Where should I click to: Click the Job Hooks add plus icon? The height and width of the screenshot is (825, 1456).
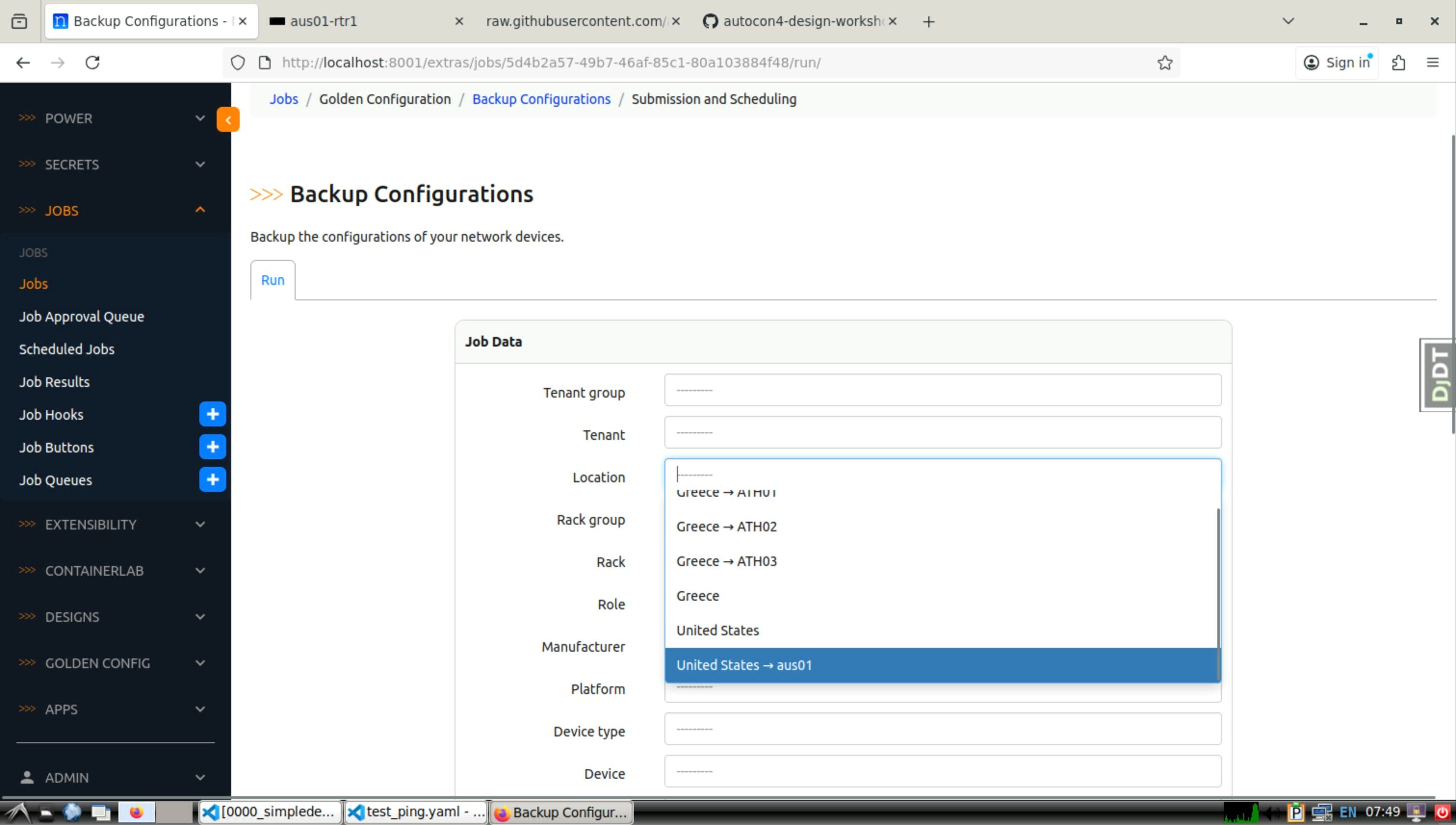pyautogui.click(x=212, y=414)
